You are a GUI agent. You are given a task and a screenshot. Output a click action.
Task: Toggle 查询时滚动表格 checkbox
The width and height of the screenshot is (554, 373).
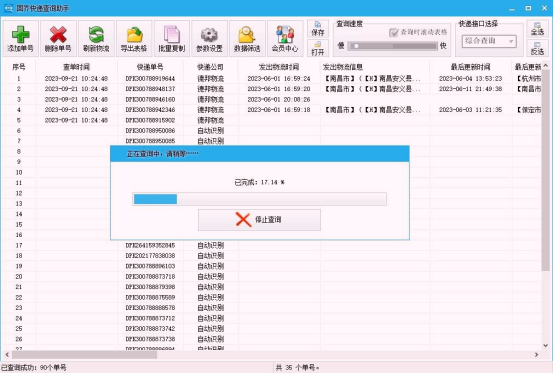393,32
